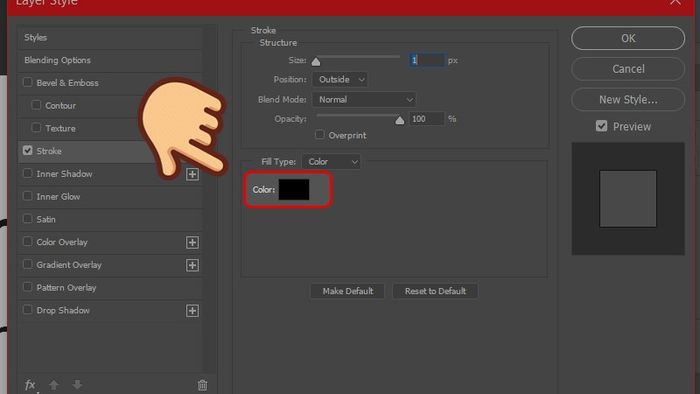Viewport: 700px width, 394px height.
Task: Open the Fill Type dropdown
Action: [331, 162]
